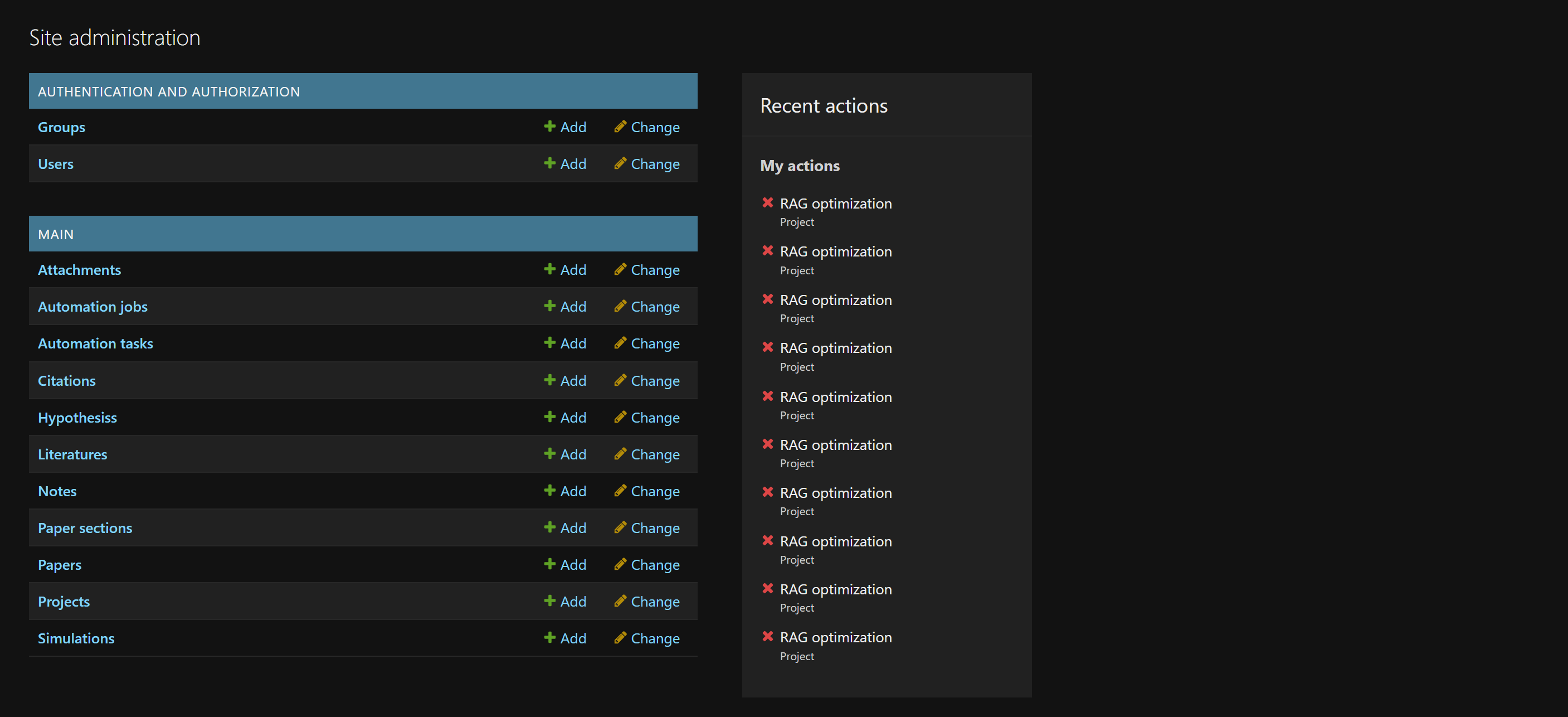The height and width of the screenshot is (717, 1568).
Task: Click the pencil icon for Paper sections
Action: [620, 527]
